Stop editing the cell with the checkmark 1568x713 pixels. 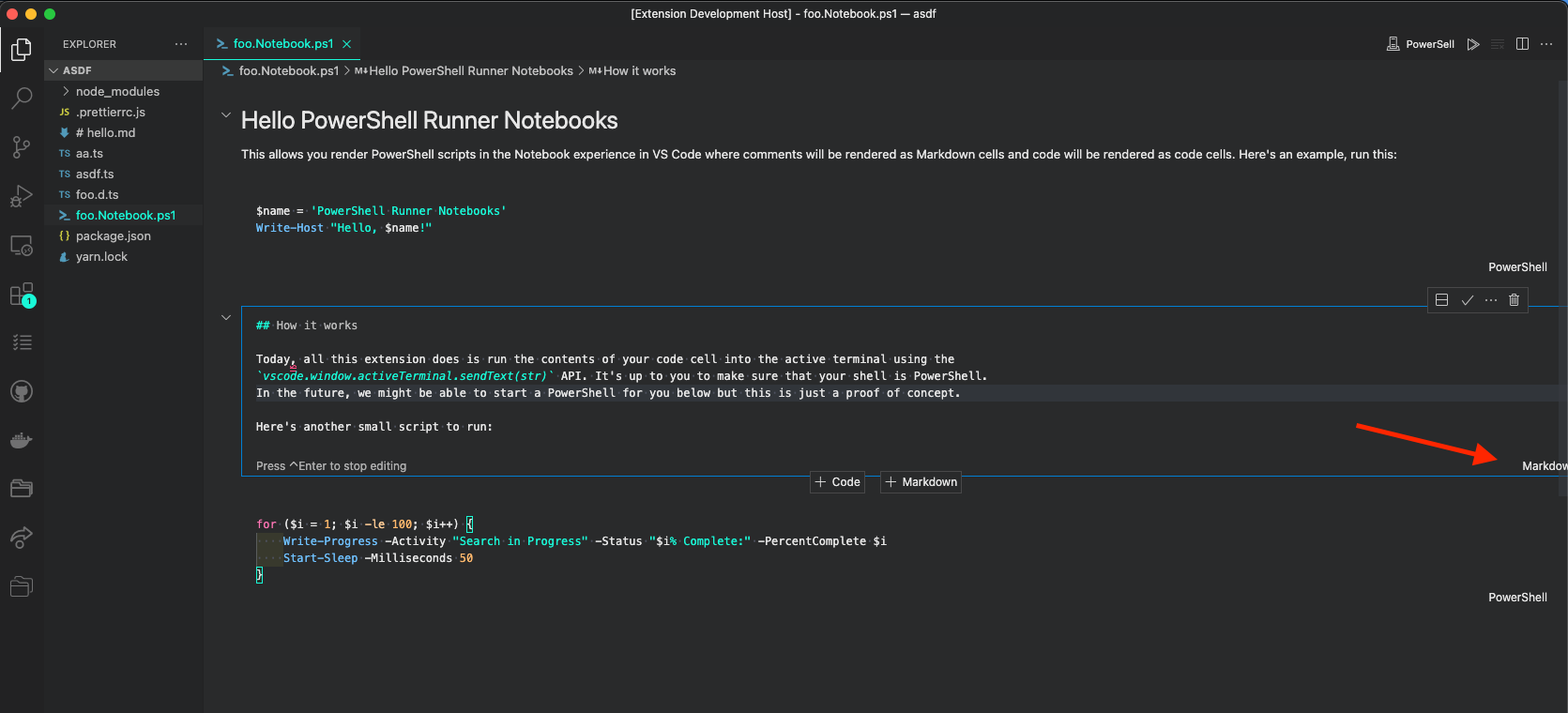(x=1467, y=300)
